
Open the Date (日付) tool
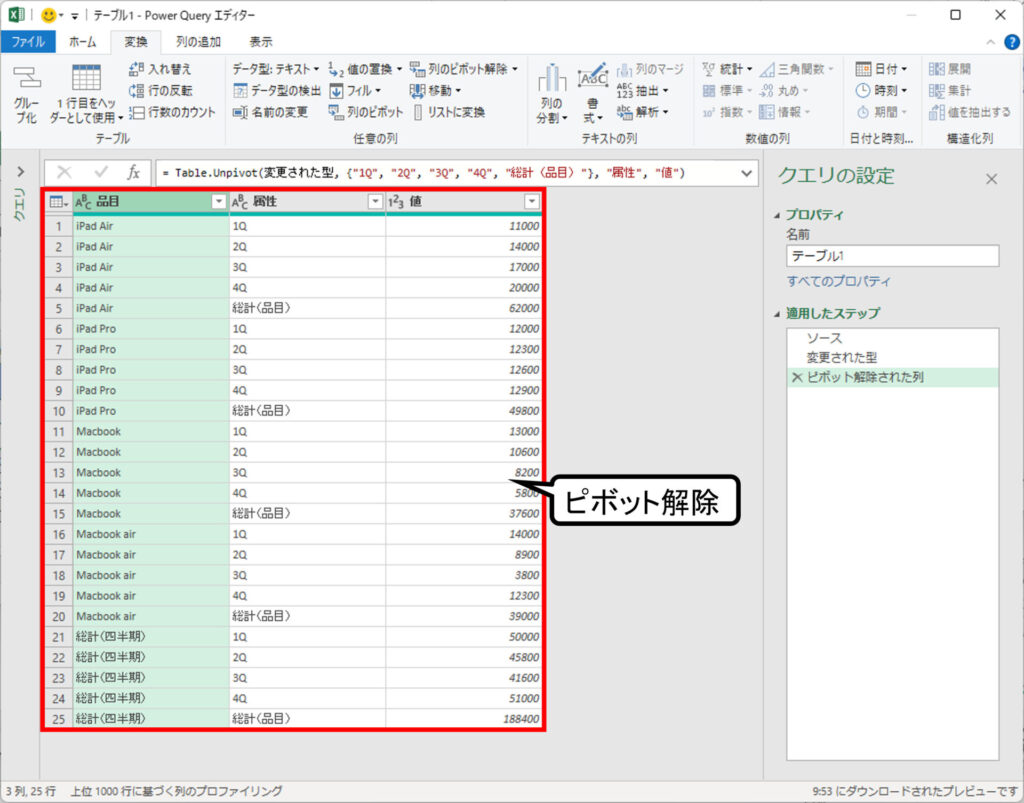coord(882,69)
